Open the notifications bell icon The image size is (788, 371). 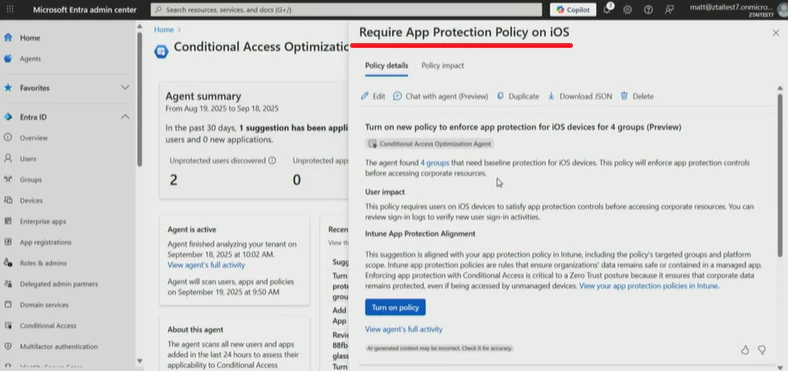tap(607, 10)
